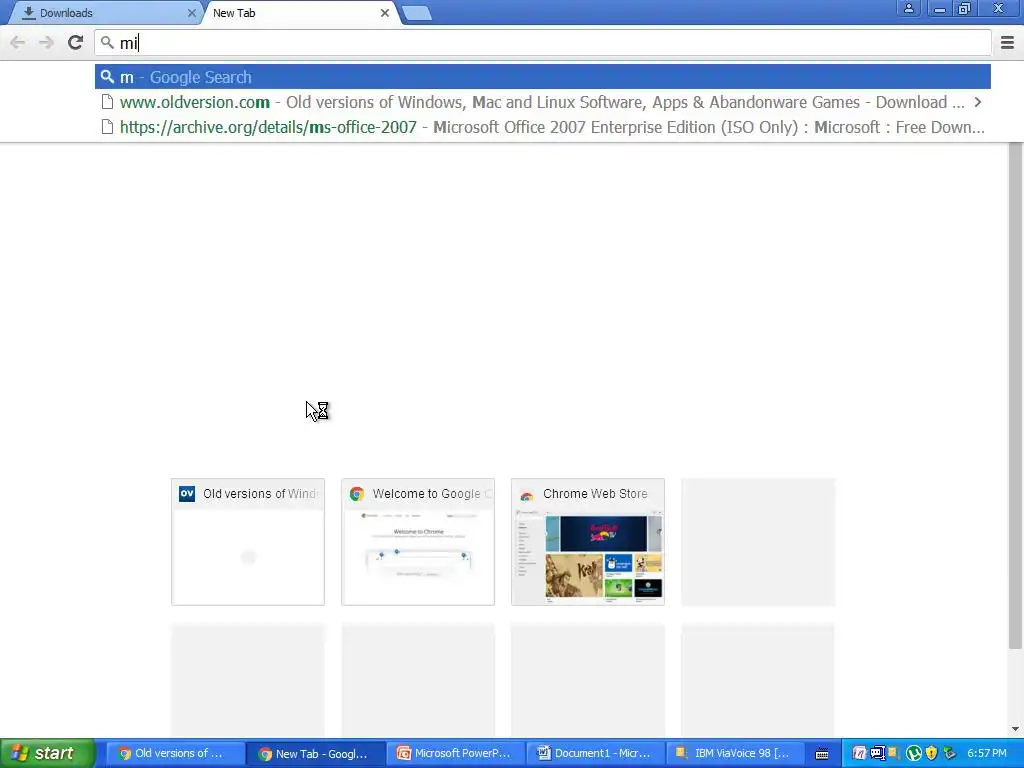The height and width of the screenshot is (768, 1024).
Task: Click the ViaVoice tray icon beside uTorrent
Action: (x=894, y=753)
